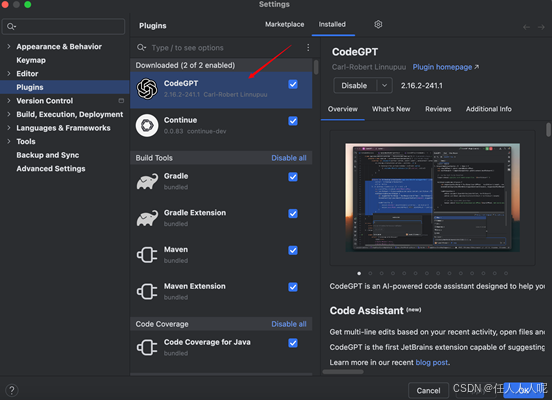Expand the Version Control node
The image size is (552, 400).
9,101
